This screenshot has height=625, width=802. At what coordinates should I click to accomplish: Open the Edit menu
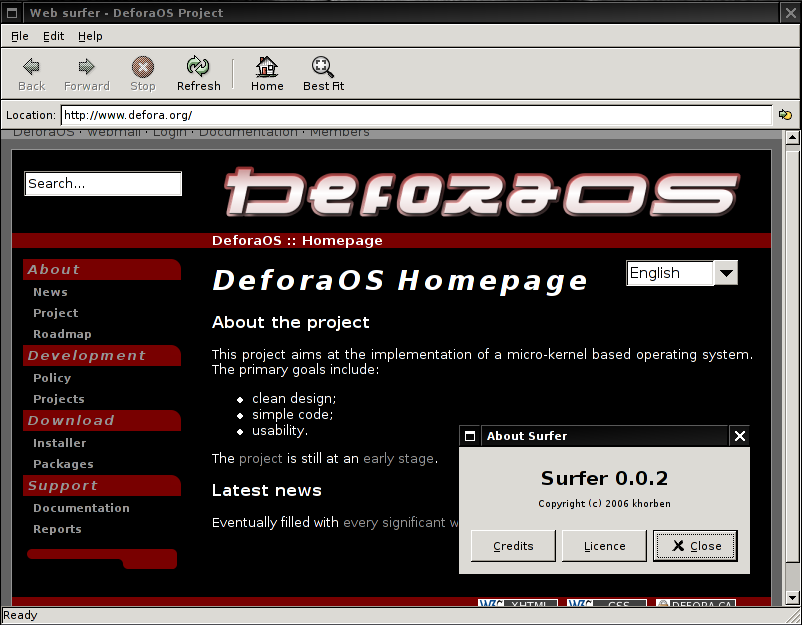[53, 36]
